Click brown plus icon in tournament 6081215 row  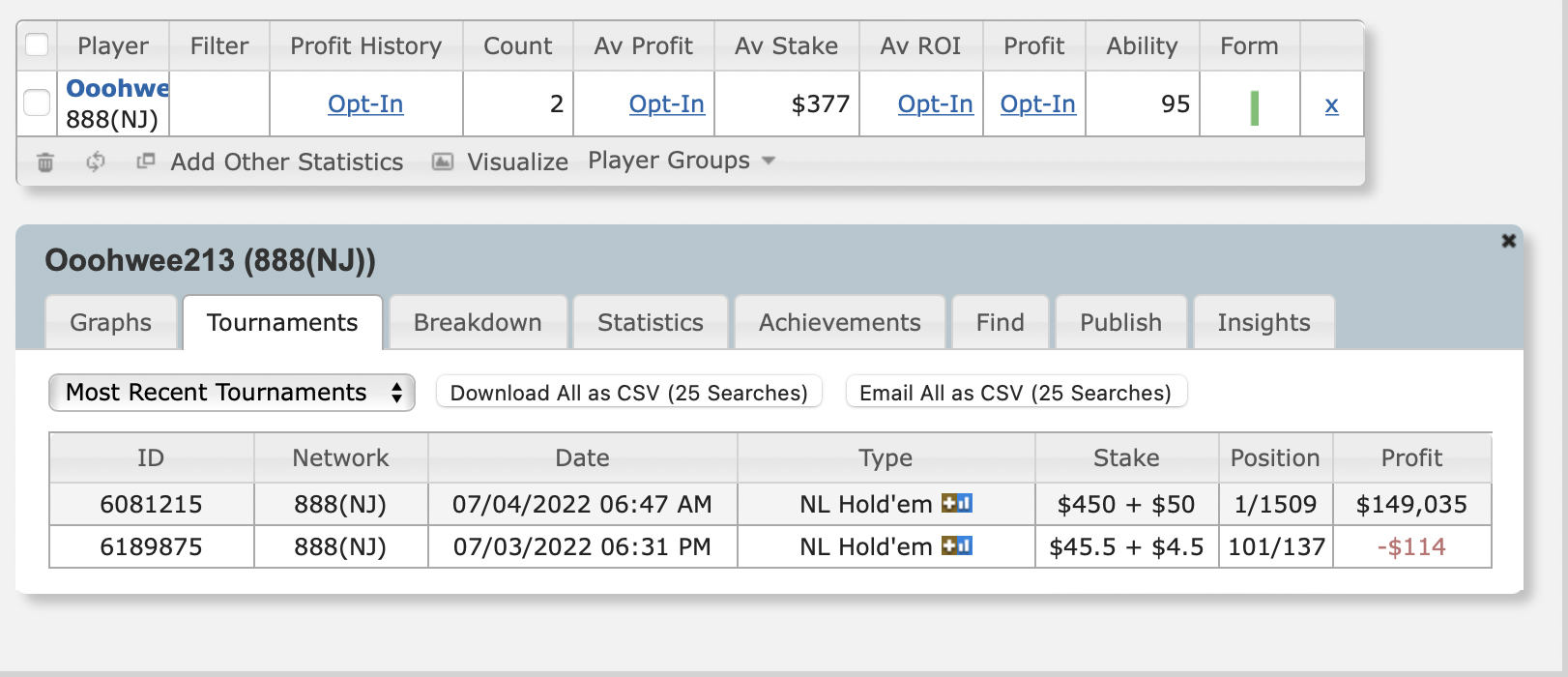tap(949, 503)
